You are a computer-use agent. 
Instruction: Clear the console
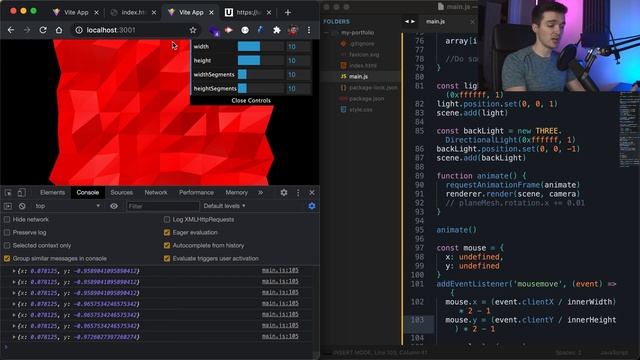click(x=22, y=206)
